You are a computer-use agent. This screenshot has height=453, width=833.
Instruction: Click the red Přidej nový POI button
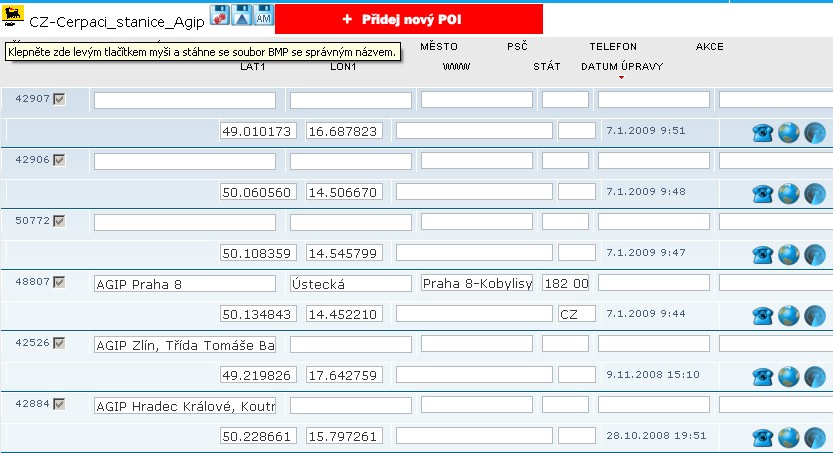[408, 19]
